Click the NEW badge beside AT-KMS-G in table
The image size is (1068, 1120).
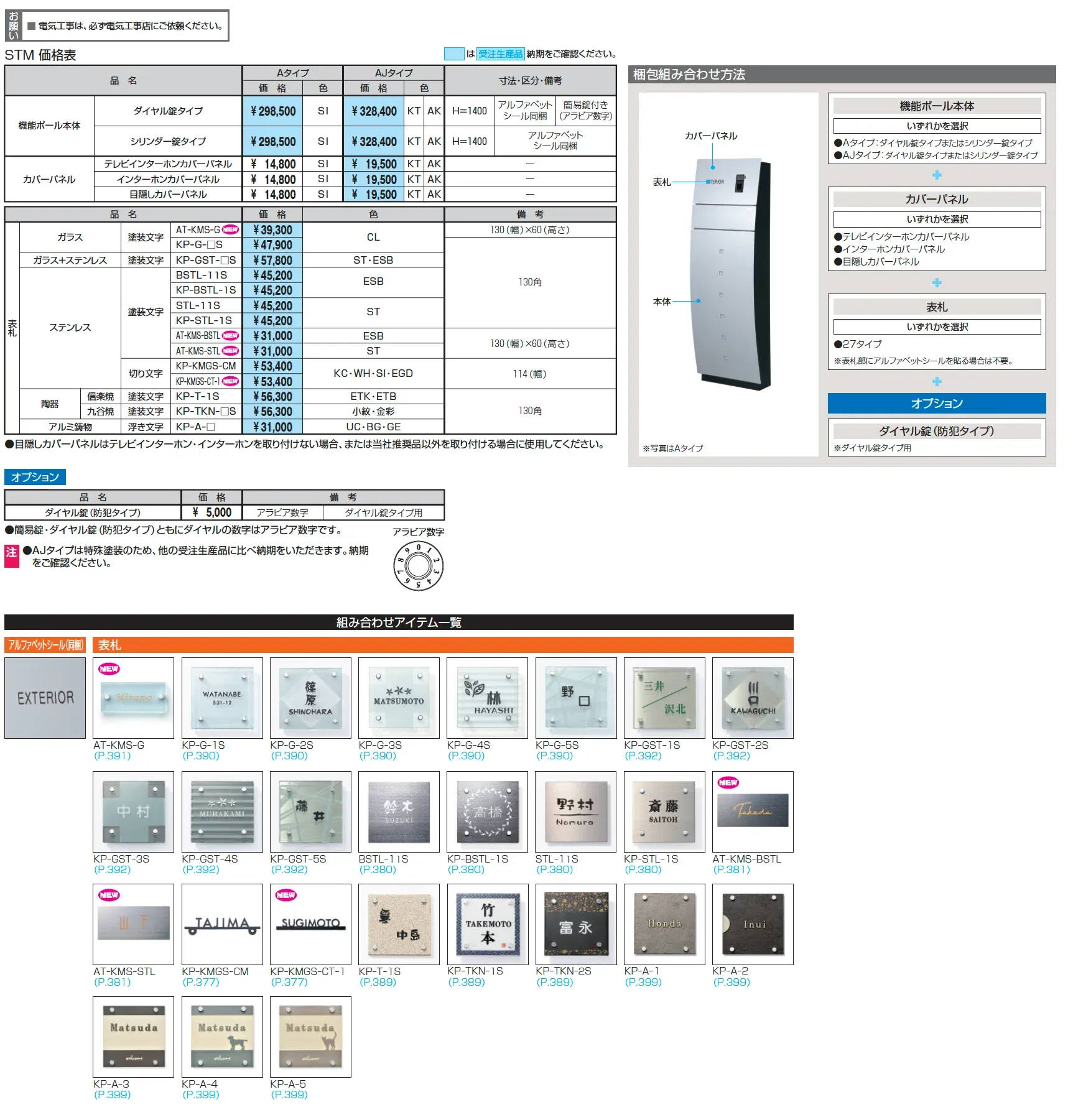[230, 229]
